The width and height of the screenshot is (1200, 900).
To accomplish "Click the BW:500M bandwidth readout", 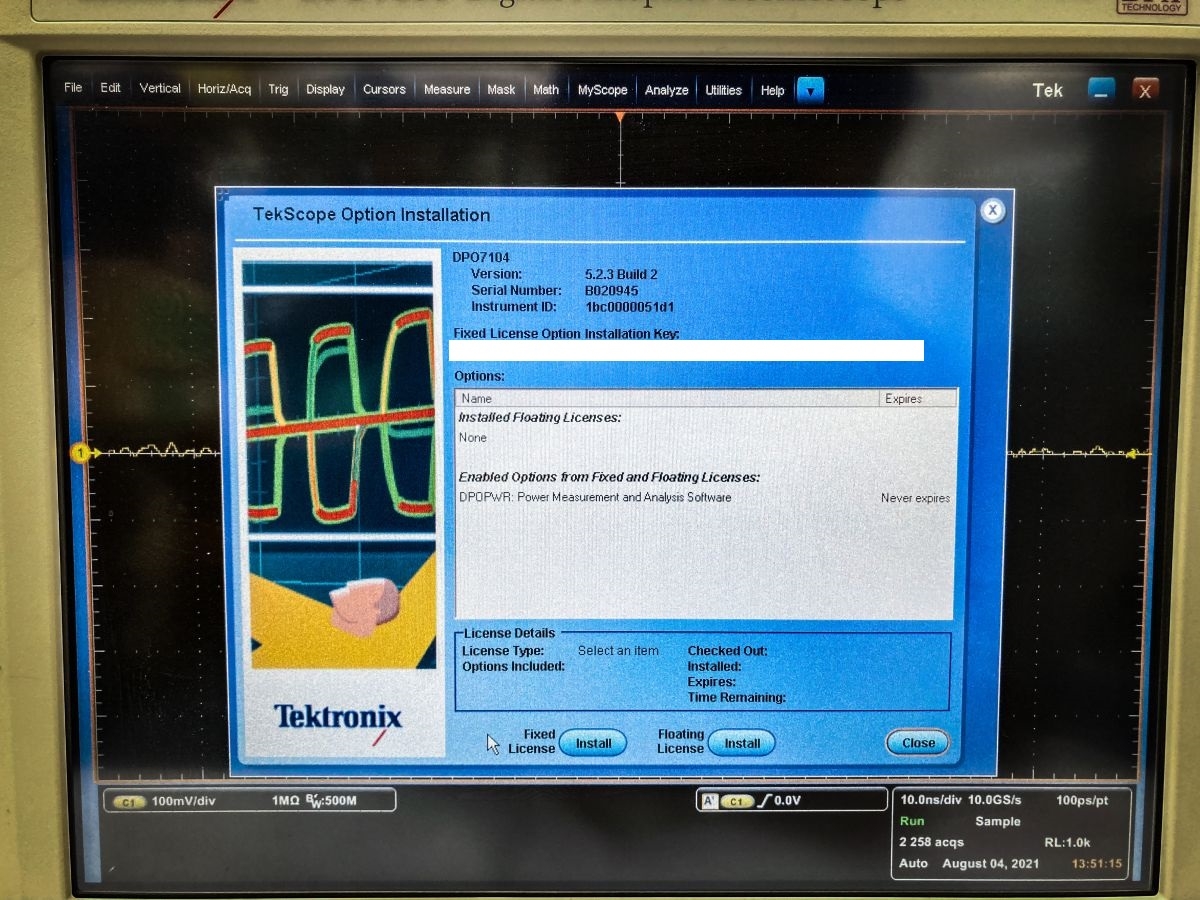I will point(331,800).
